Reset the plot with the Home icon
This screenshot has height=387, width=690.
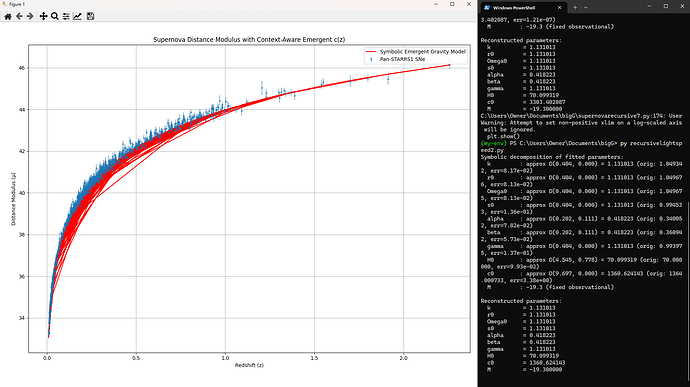(8, 16)
